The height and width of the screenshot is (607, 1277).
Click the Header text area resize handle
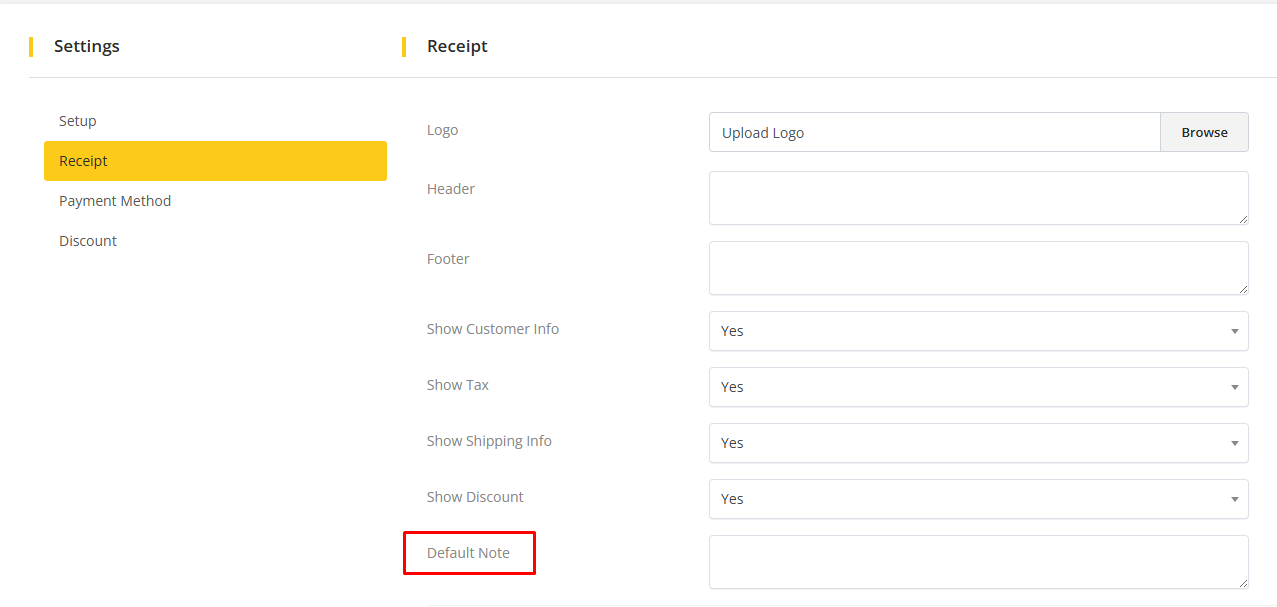coord(1243,219)
